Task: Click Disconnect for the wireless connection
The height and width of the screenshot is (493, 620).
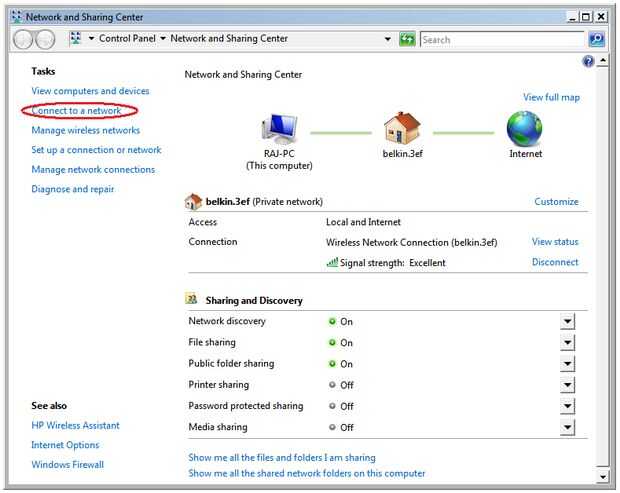Action: click(x=555, y=262)
